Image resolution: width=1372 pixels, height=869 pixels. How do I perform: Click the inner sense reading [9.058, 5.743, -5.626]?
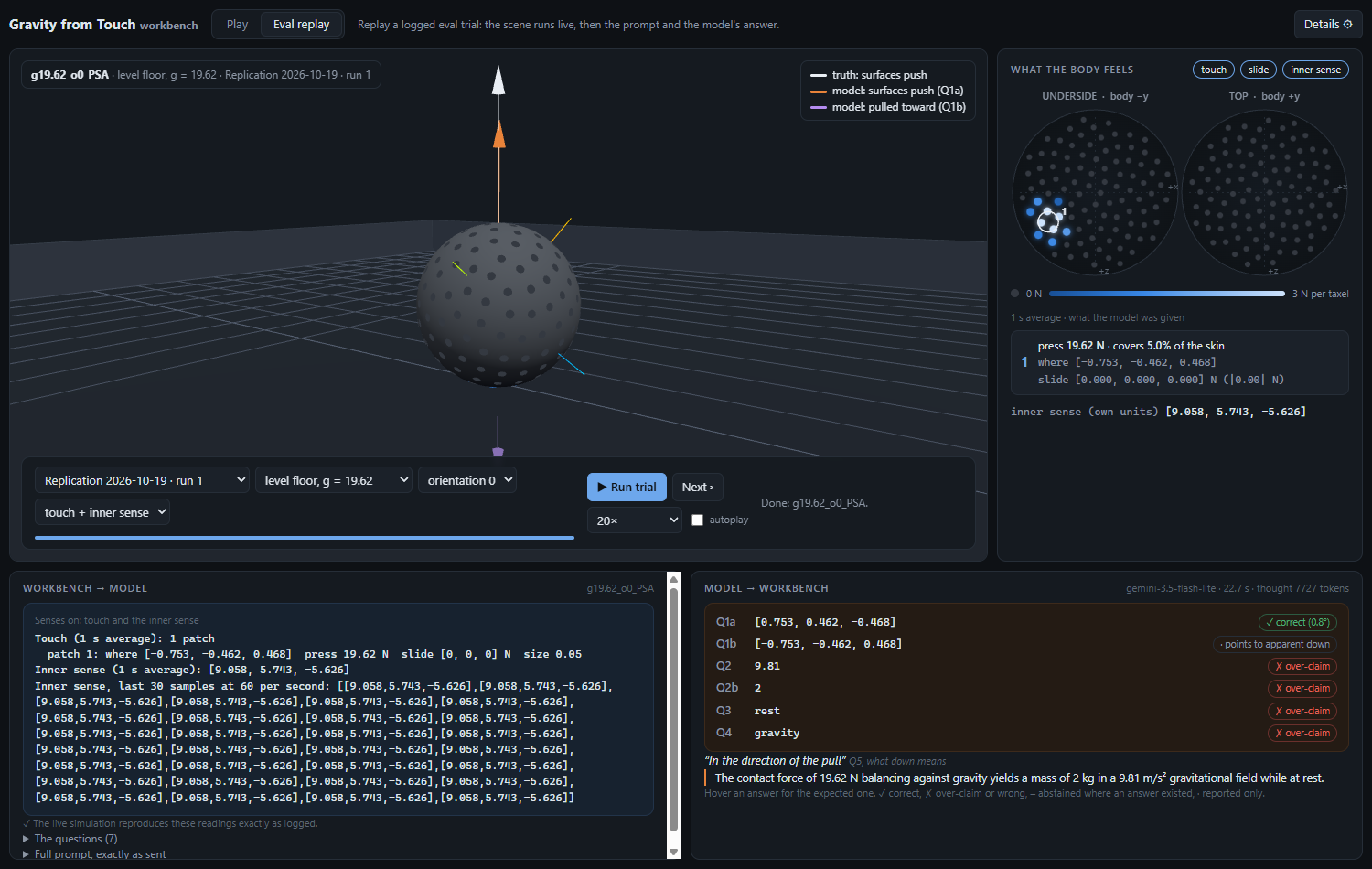click(1236, 412)
